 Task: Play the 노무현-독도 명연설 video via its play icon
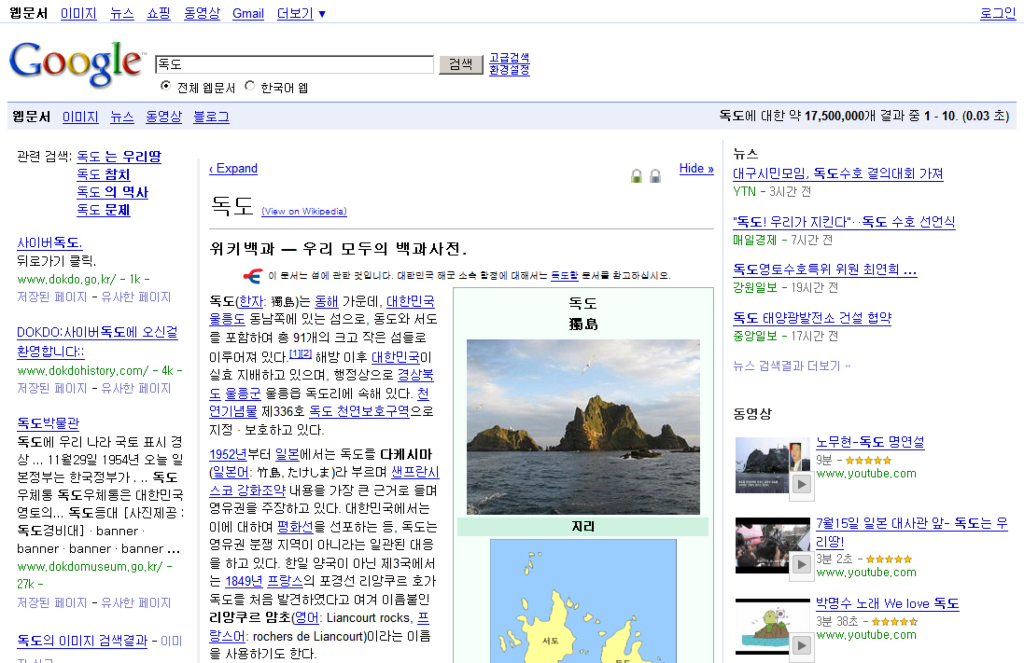tap(801, 484)
